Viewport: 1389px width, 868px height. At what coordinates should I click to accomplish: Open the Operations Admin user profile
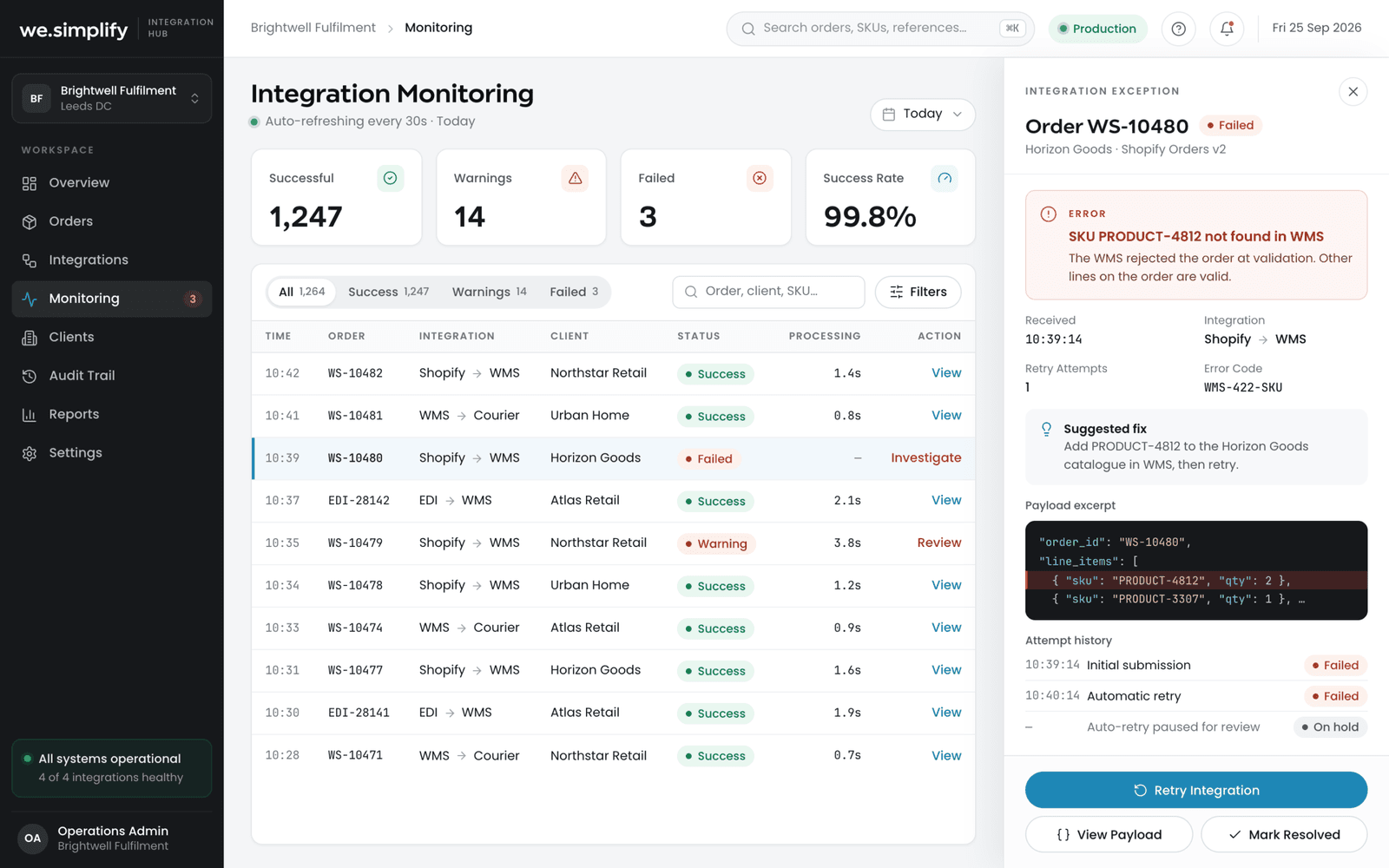(x=112, y=838)
